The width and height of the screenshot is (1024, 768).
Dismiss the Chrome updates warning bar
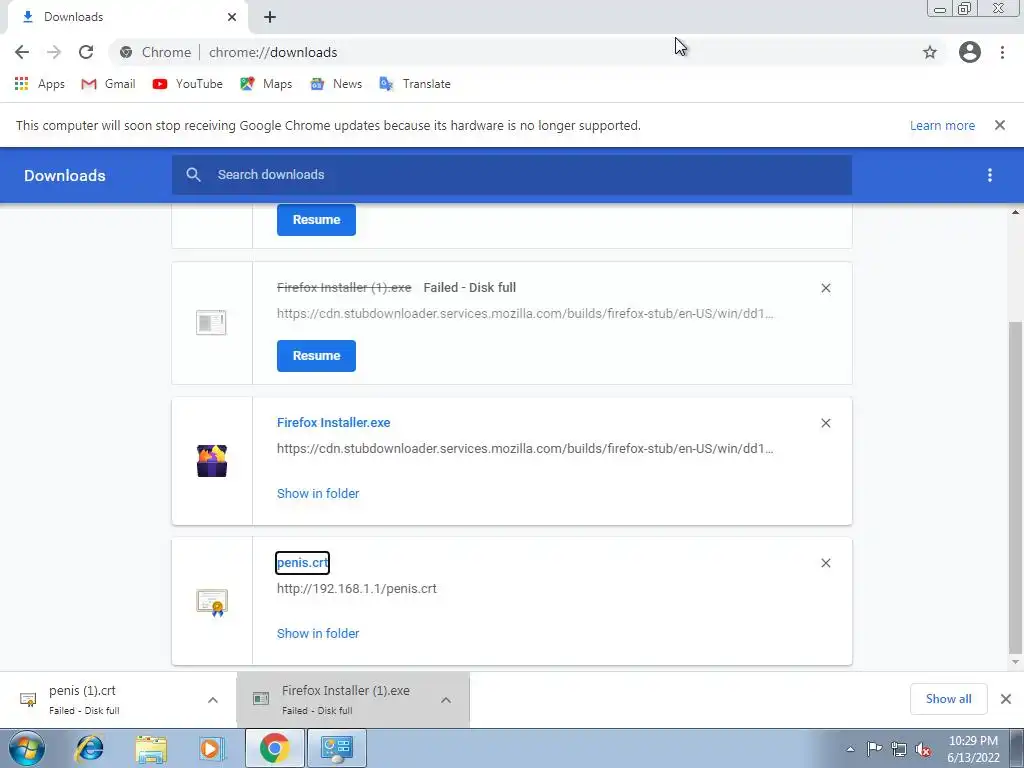point(1000,125)
